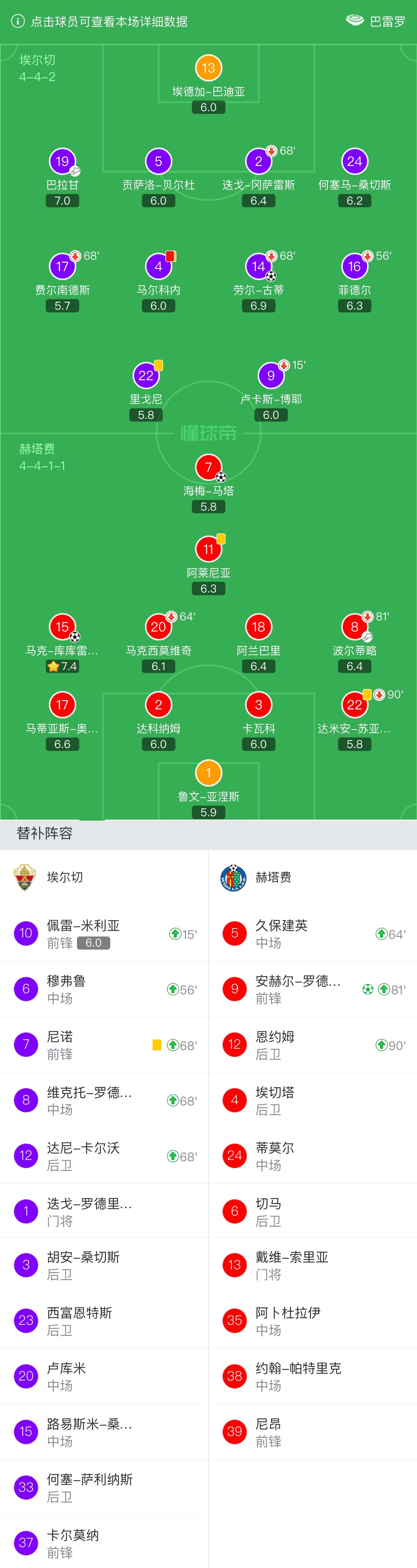This screenshot has height=1568, width=417.
Task: Open player 19 巴拉甘's match details
Action: click(62, 161)
